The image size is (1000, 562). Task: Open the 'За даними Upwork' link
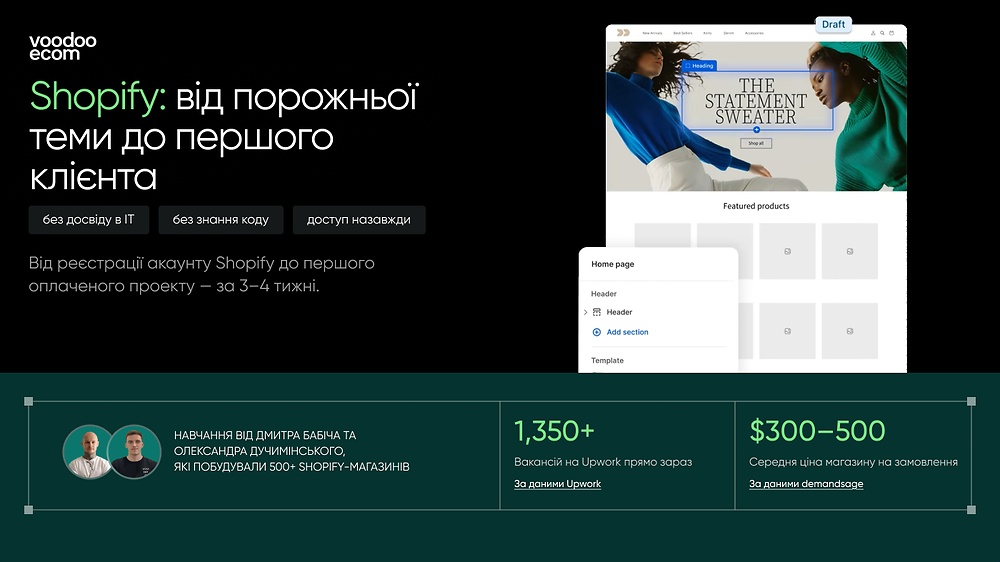click(x=557, y=484)
